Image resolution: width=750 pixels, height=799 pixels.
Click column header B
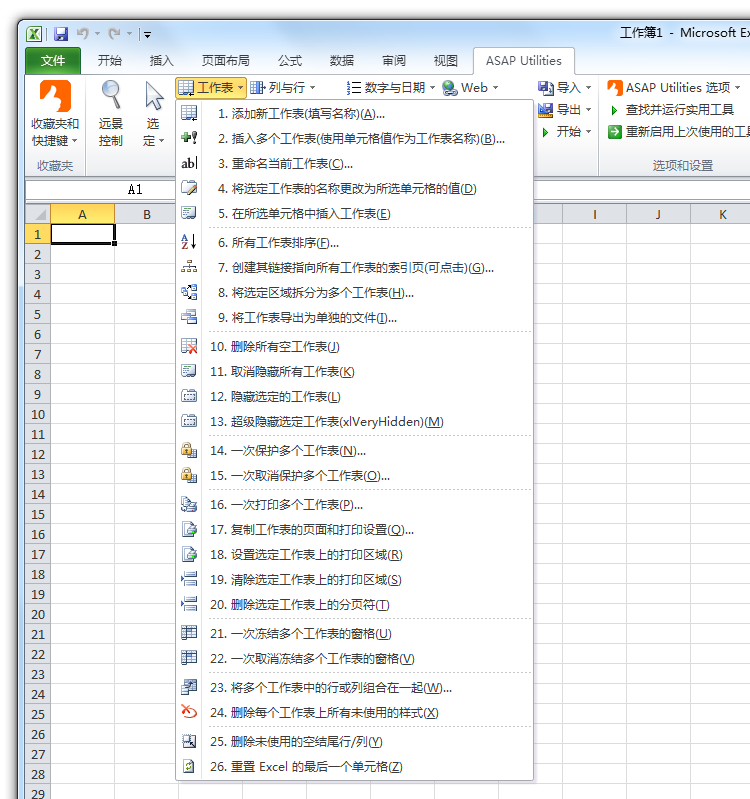click(x=146, y=215)
